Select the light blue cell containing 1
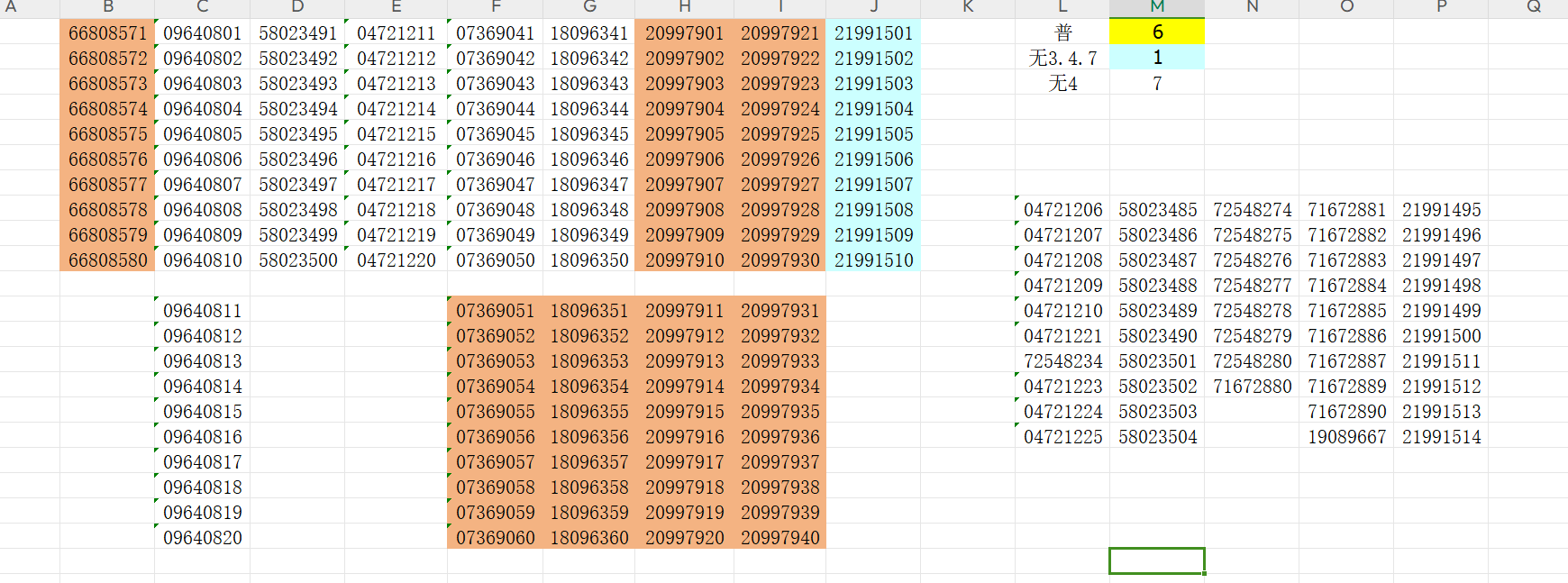This screenshot has height=583, width=1568. (1157, 58)
